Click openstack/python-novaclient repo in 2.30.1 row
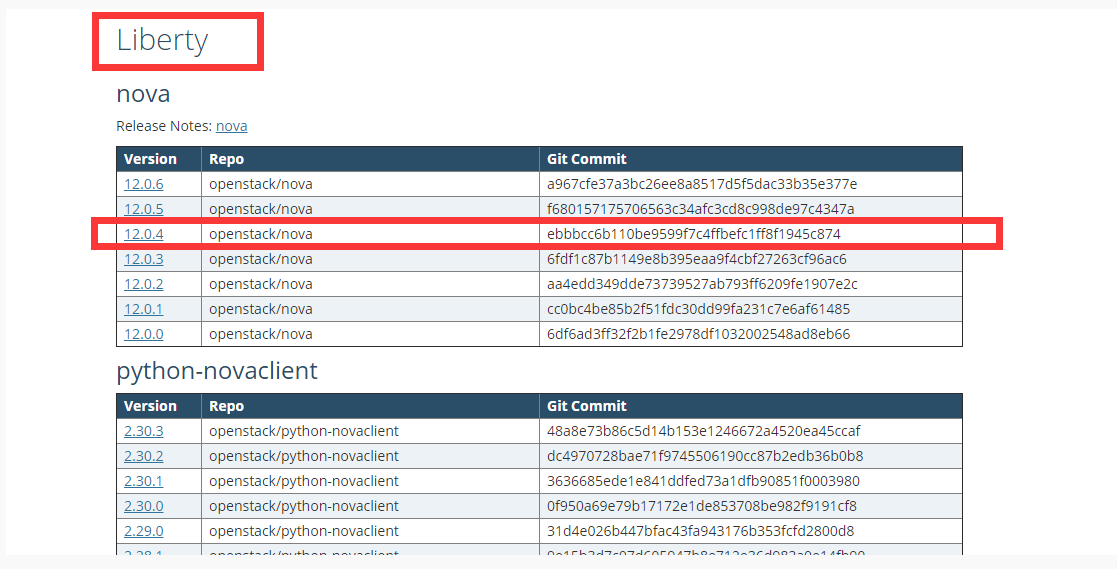Screen dimensions: 1117x569 (304, 481)
